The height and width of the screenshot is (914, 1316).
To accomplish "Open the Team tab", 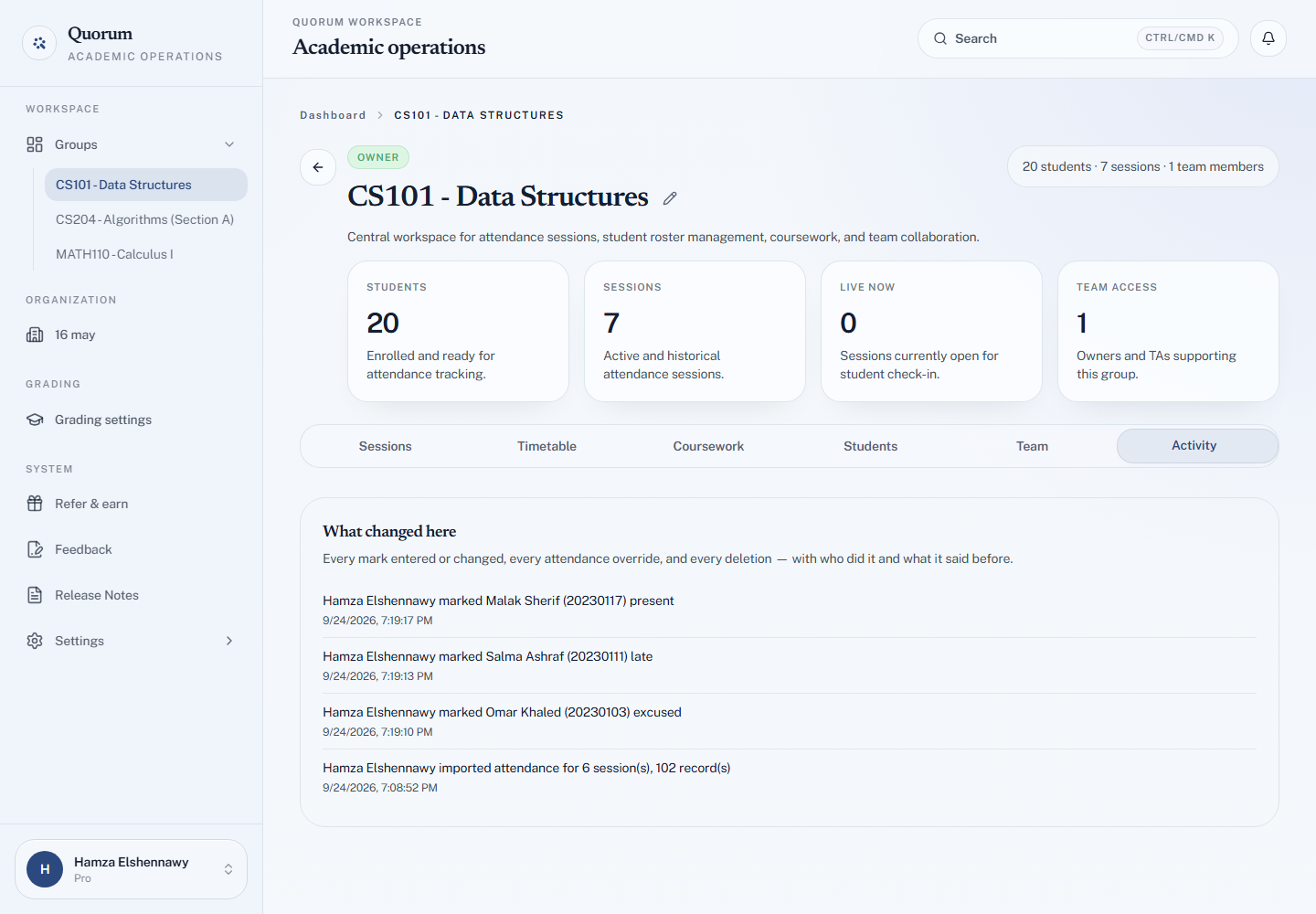I will tap(1032, 446).
